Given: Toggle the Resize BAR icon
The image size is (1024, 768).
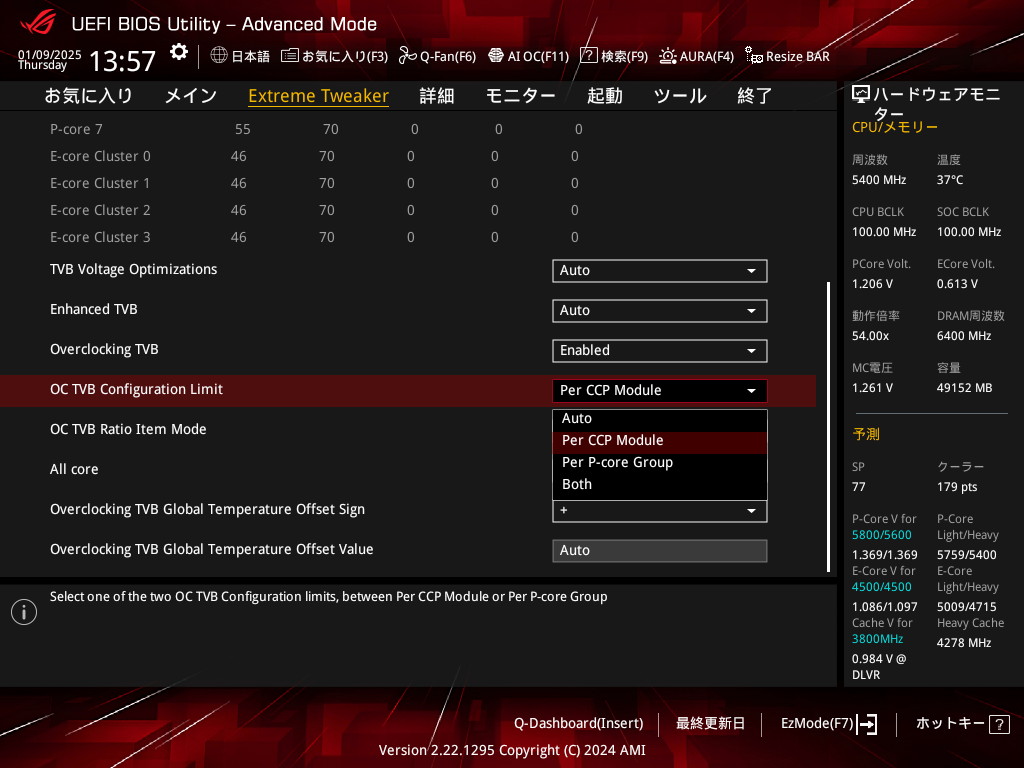Looking at the screenshot, I should (754, 56).
